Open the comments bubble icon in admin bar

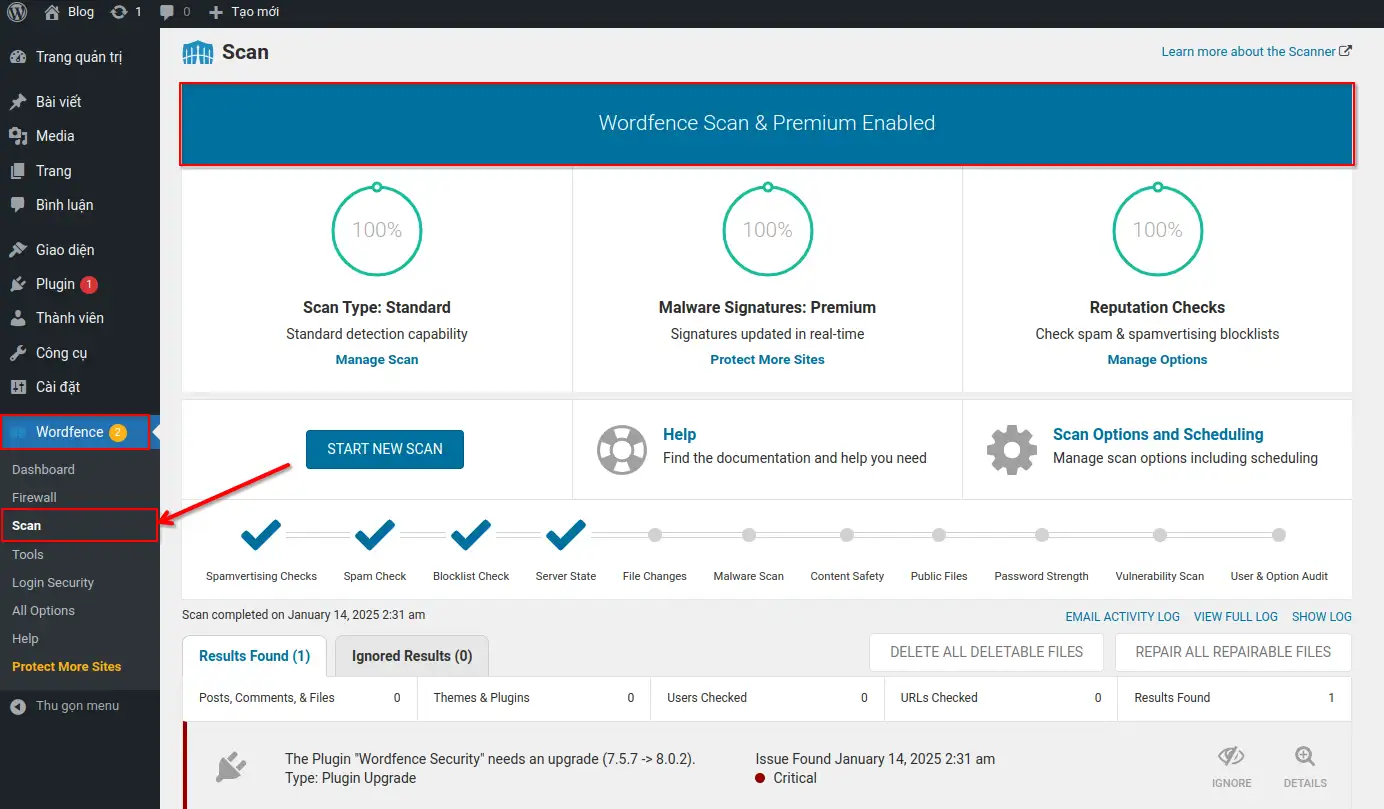[166, 12]
